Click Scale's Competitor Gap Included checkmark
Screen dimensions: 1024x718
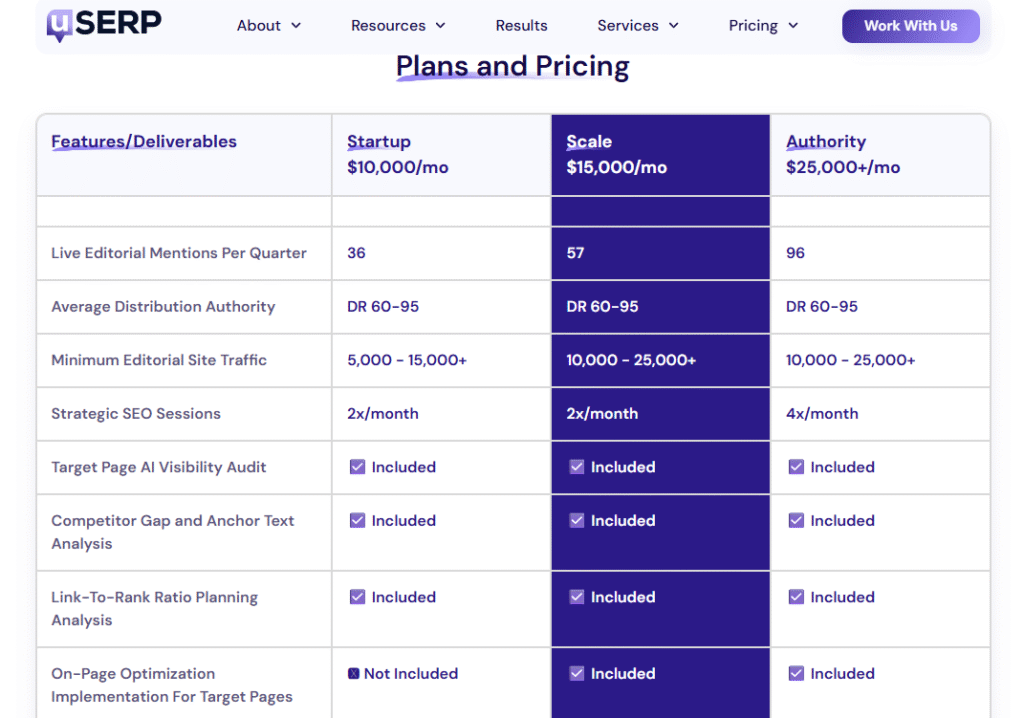[x=577, y=521]
